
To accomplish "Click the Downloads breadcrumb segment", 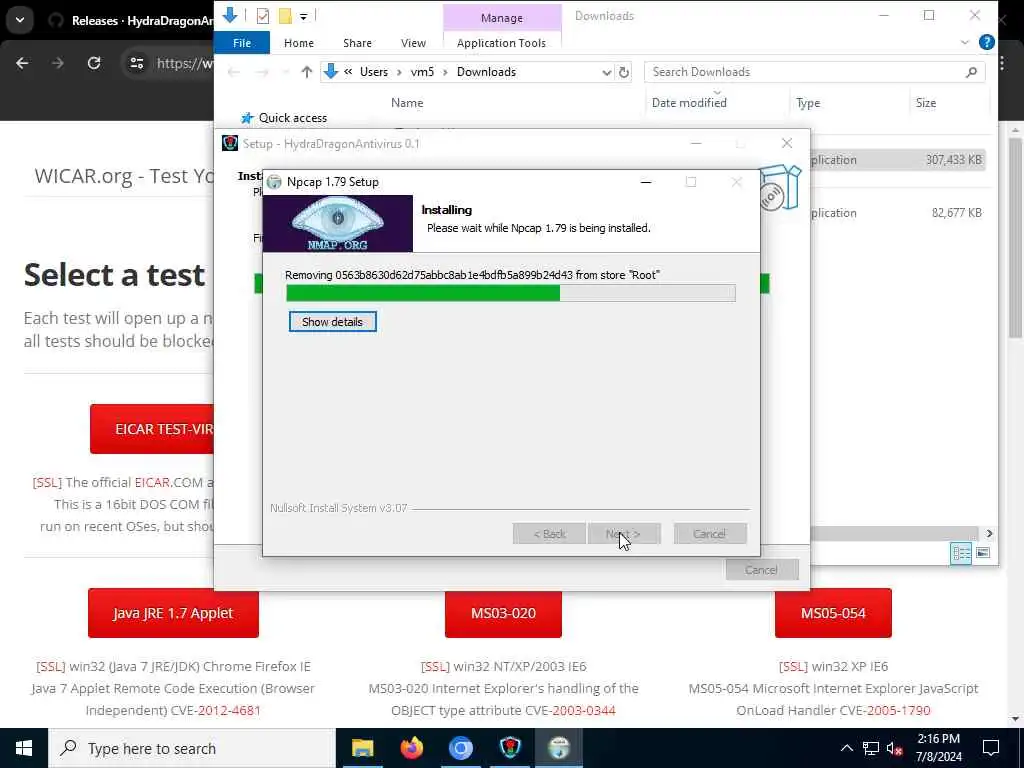I will coord(486,72).
